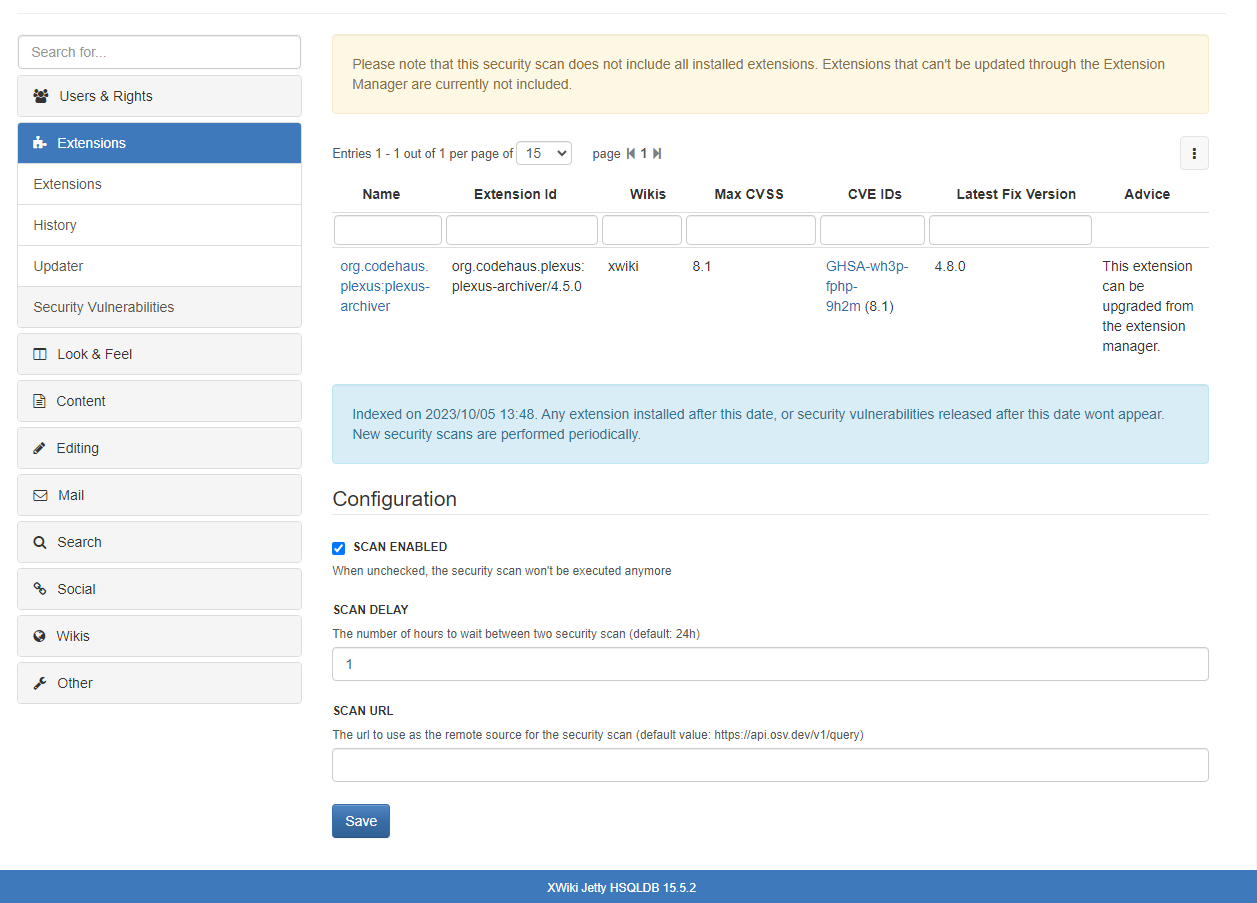This screenshot has height=903, width=1257.
Task: Click the CVE IDs filter field
Action: 872,230
